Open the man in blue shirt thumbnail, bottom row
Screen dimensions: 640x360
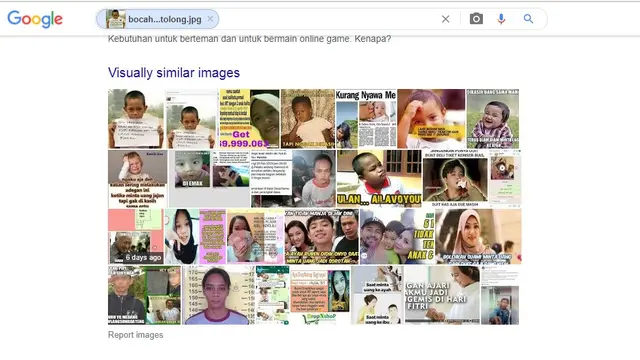pos(500,295)
